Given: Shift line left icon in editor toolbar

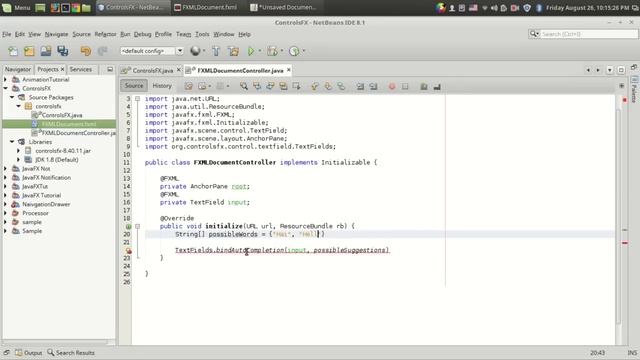Looking at the screenshot, I should pos(360,86).
